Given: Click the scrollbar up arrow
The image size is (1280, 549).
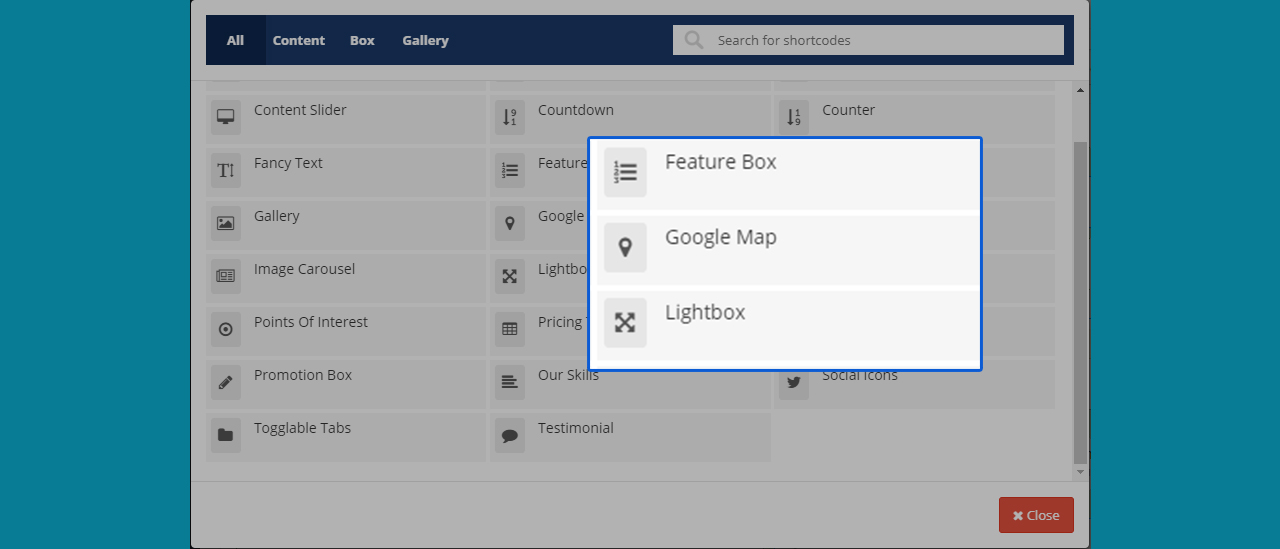Looking at the screenshot, I should 1080,91.
